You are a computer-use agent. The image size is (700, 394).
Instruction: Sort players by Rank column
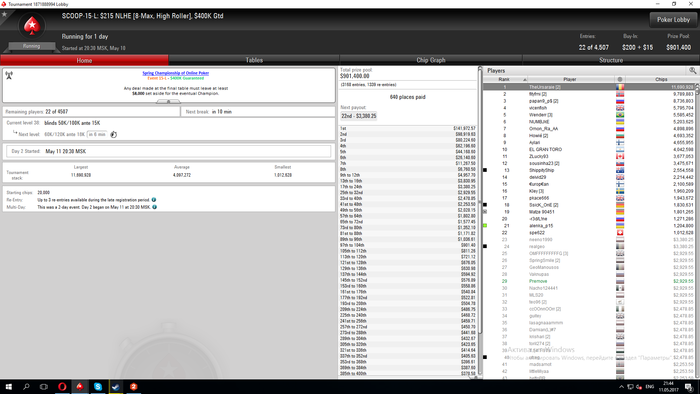pyautogui.click(x=505, y=79)
